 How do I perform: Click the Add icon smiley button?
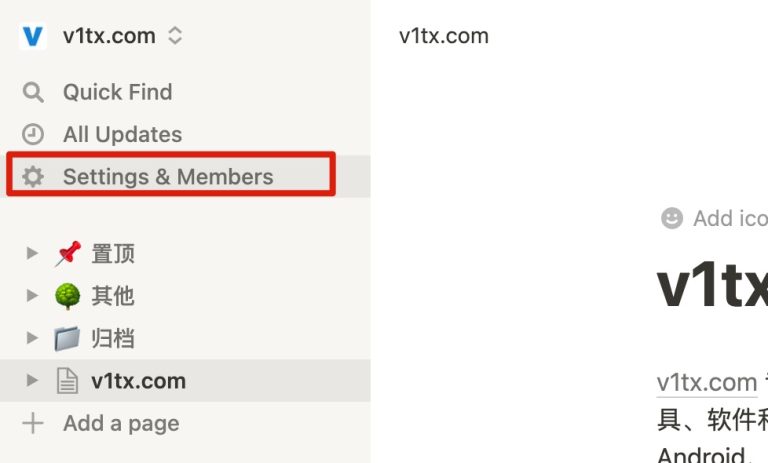click(672, 218)
